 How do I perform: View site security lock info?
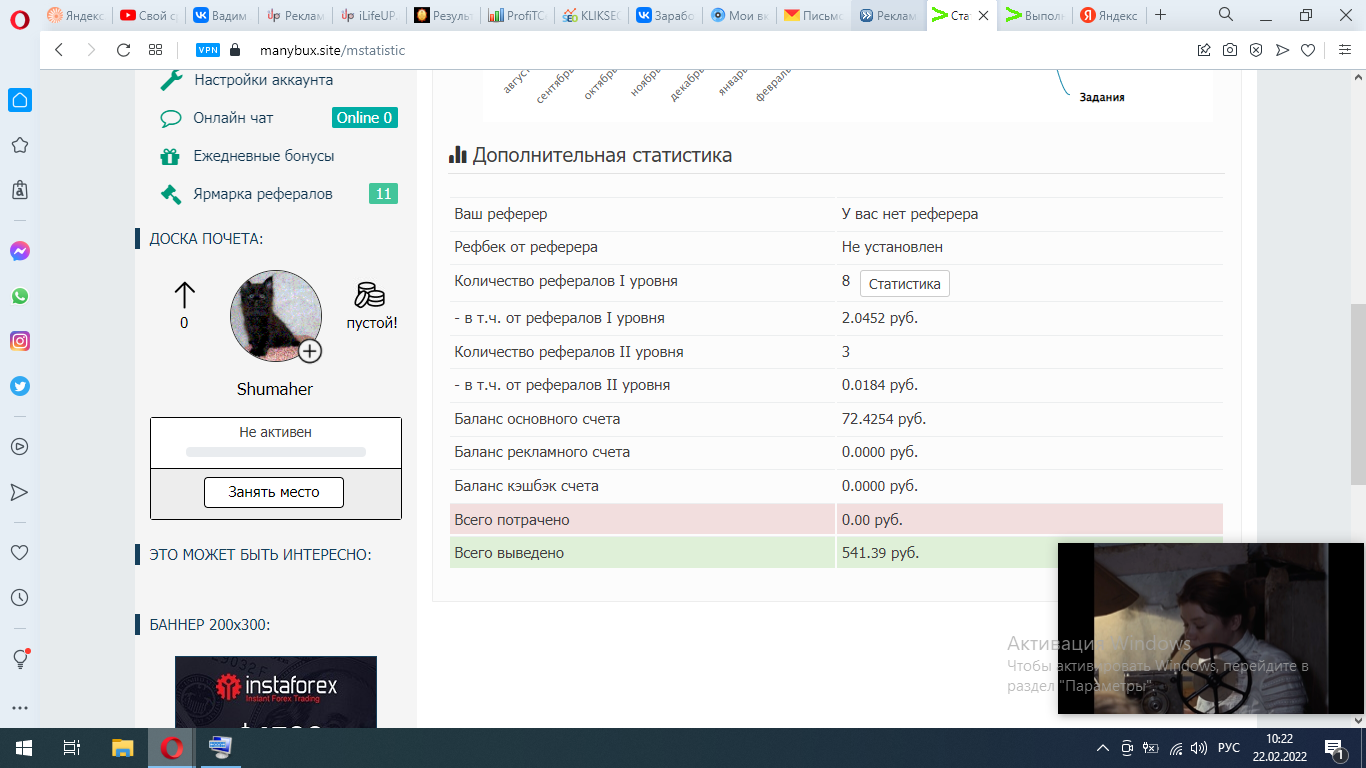(236, 50)
